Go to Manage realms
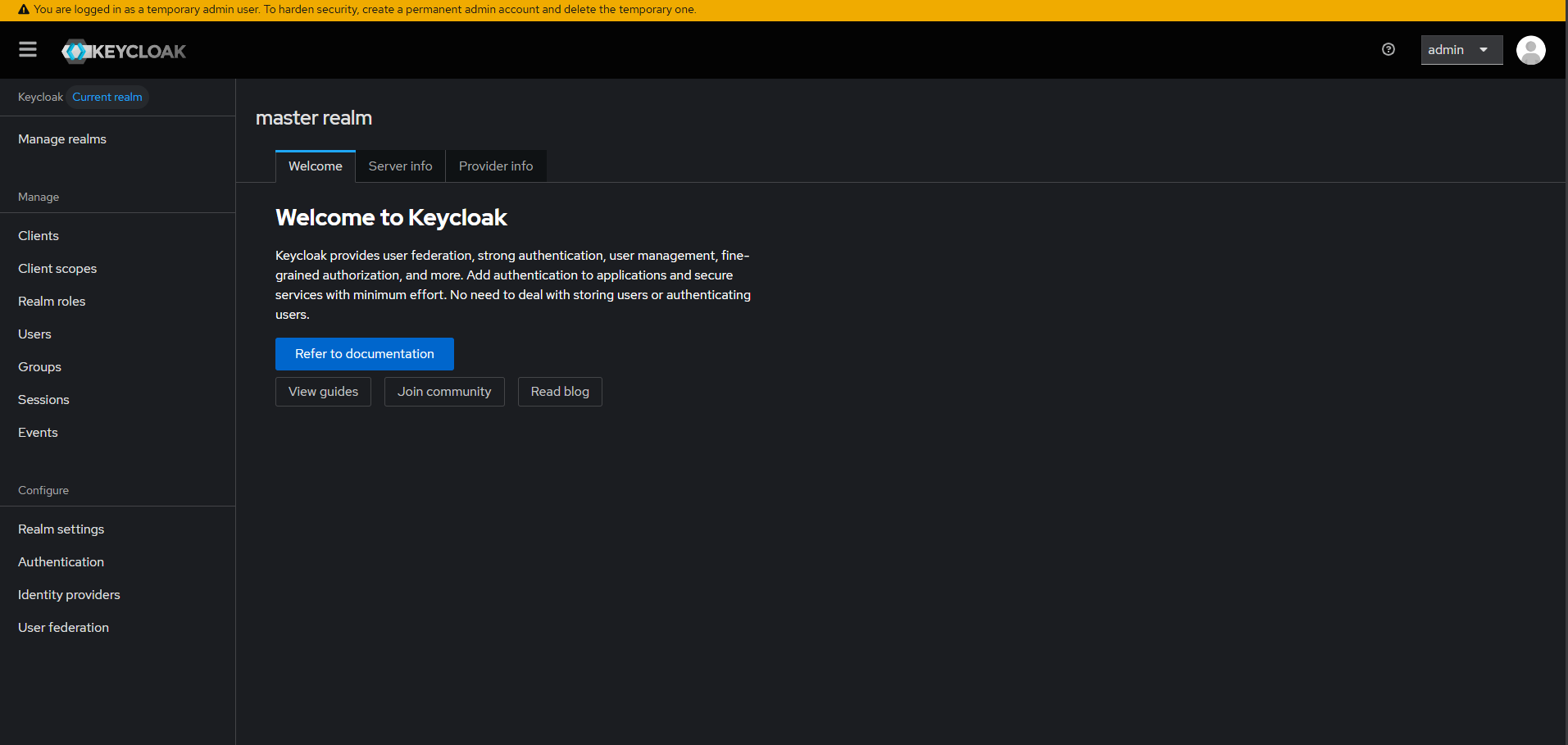Image resolution: width=1568 pixels, height=745 pixels. [x=62, y=139]
